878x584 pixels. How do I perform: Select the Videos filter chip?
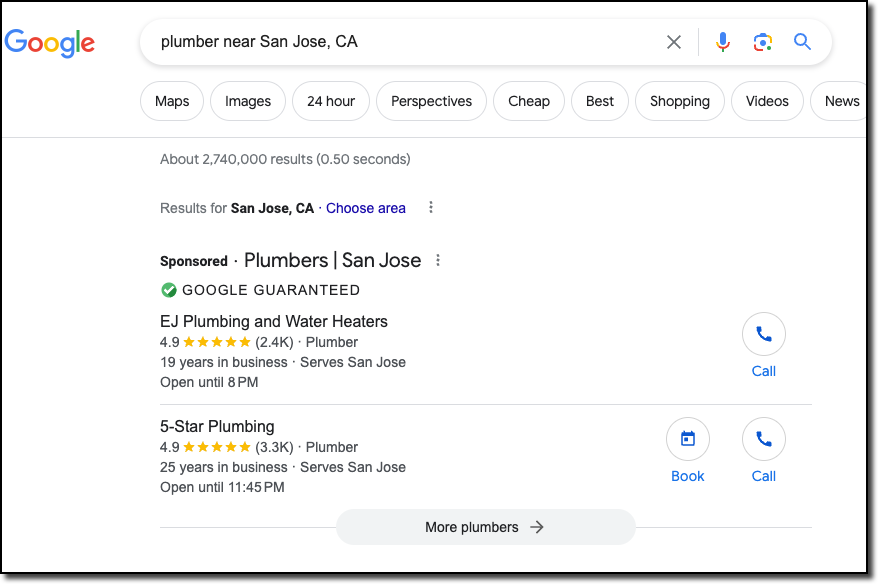[767, 101]
